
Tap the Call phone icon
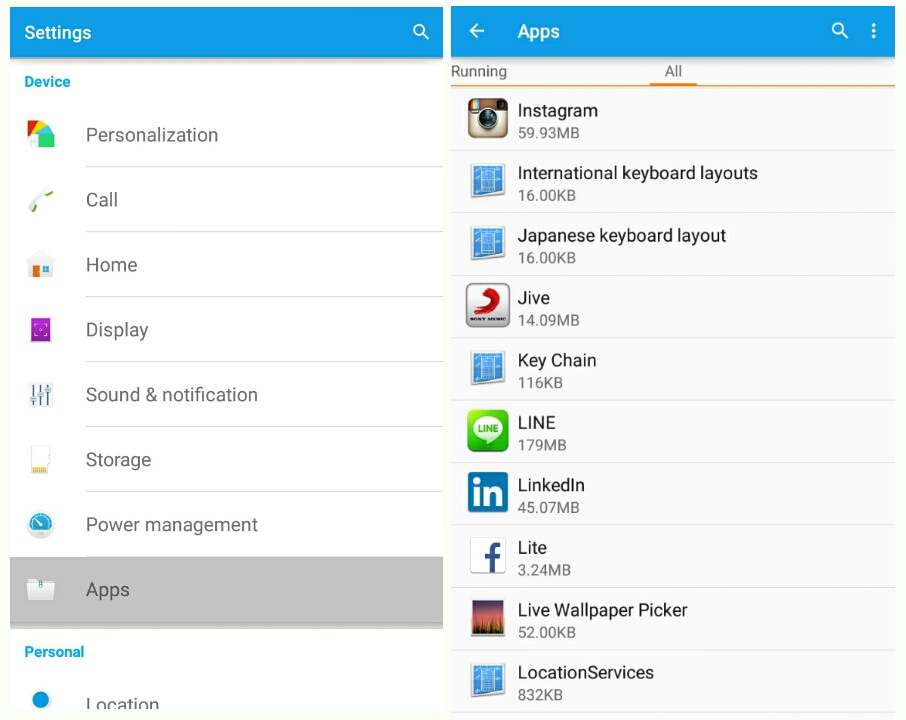click(40, 201)
